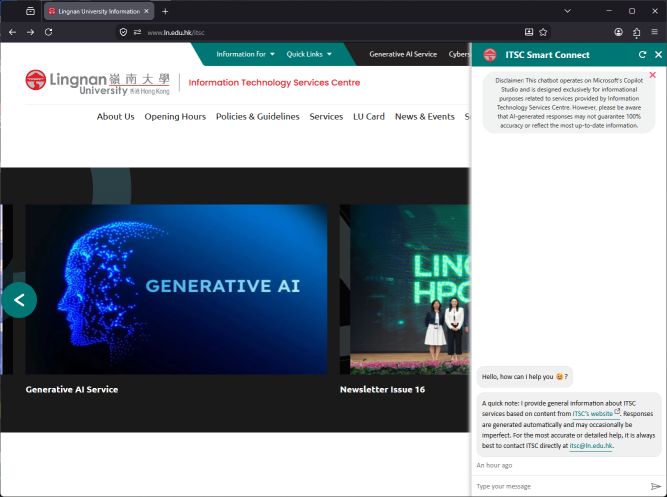The image size is (667, 497).
Task: Click the Type your message input field
Action: point(562,486)
